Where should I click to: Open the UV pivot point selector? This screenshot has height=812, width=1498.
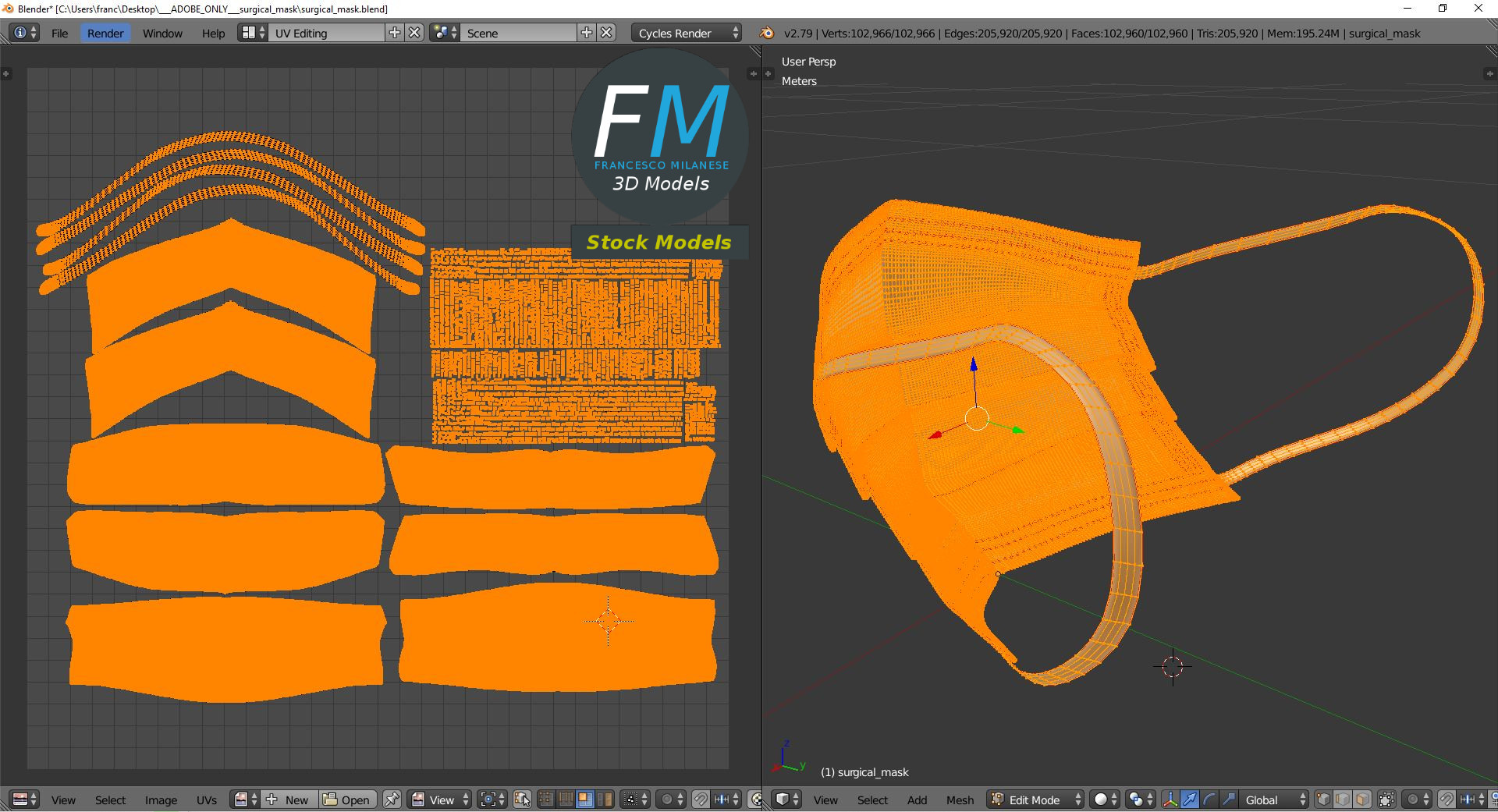coord(492,800)
